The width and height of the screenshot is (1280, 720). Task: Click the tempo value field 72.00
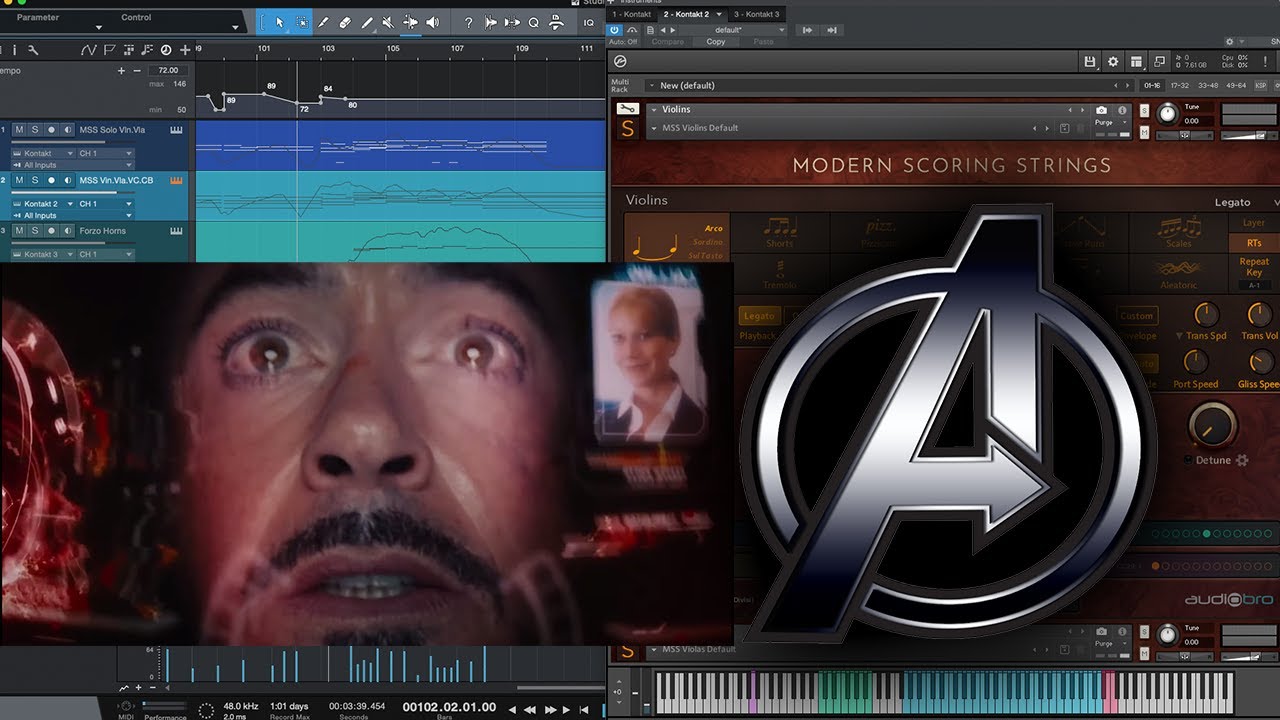(167, 71)
